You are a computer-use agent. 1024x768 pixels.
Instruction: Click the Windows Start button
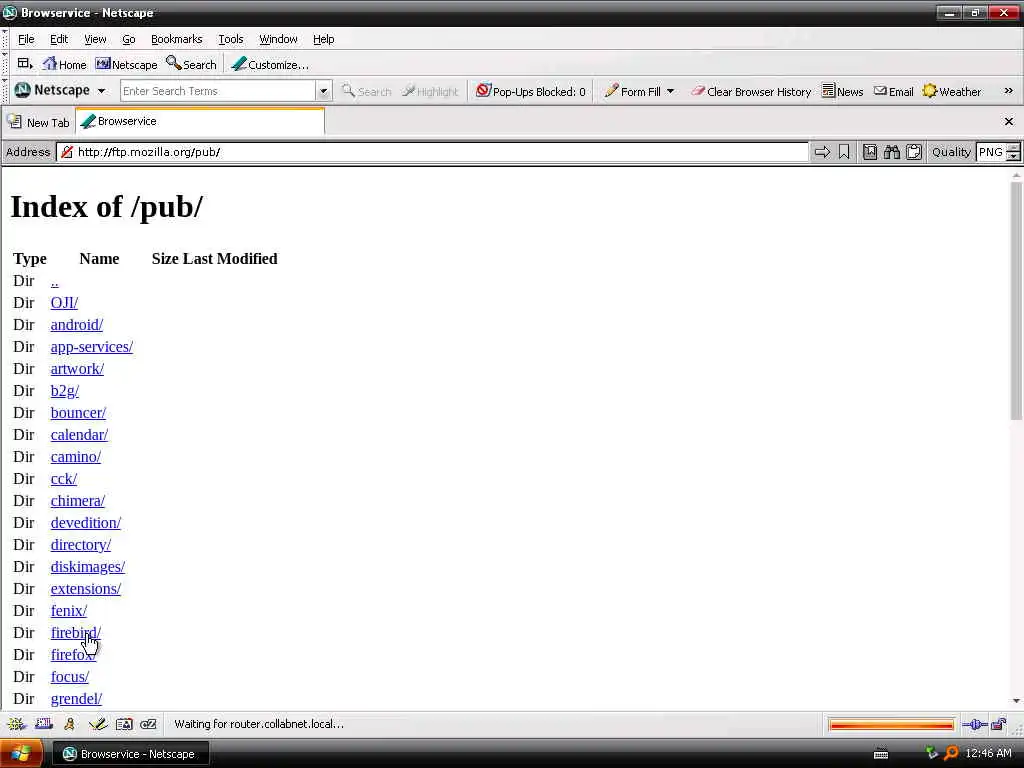click(x=21, y=754)
